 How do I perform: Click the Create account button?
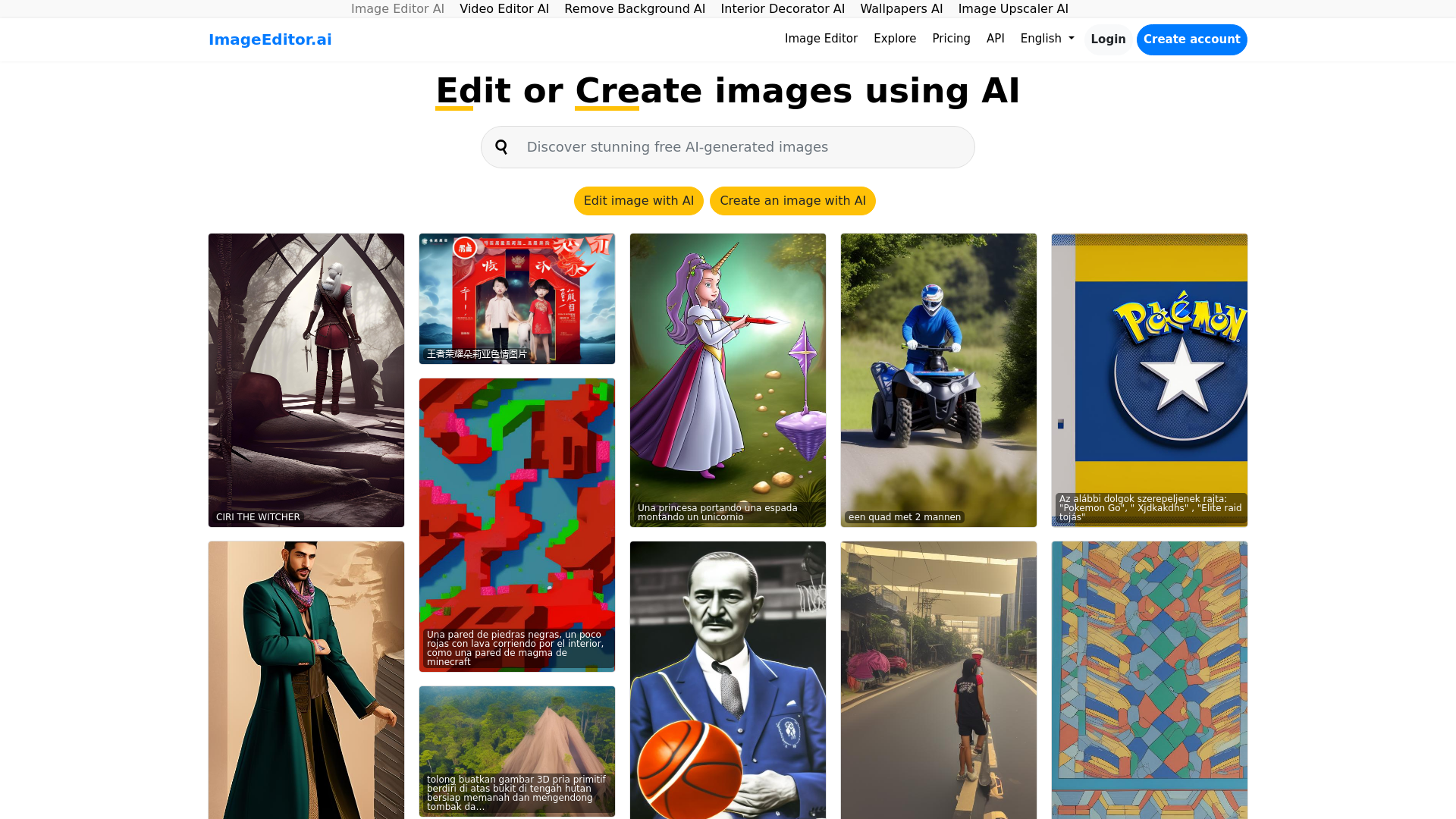coord(1191,39)
